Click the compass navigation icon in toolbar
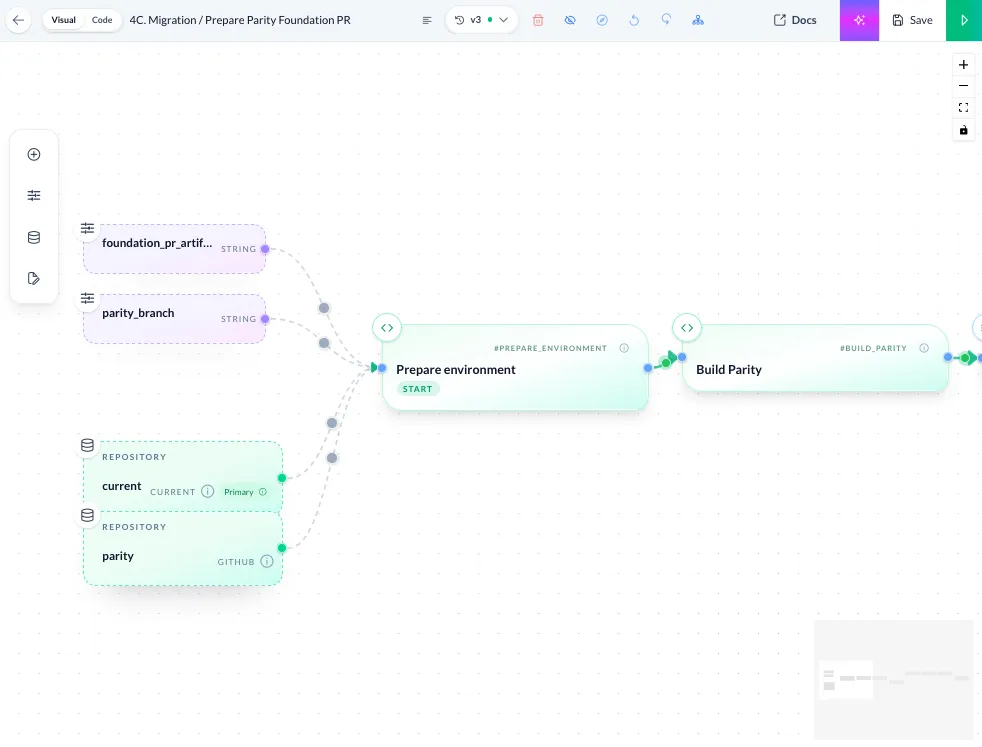 tap(602, 20)
